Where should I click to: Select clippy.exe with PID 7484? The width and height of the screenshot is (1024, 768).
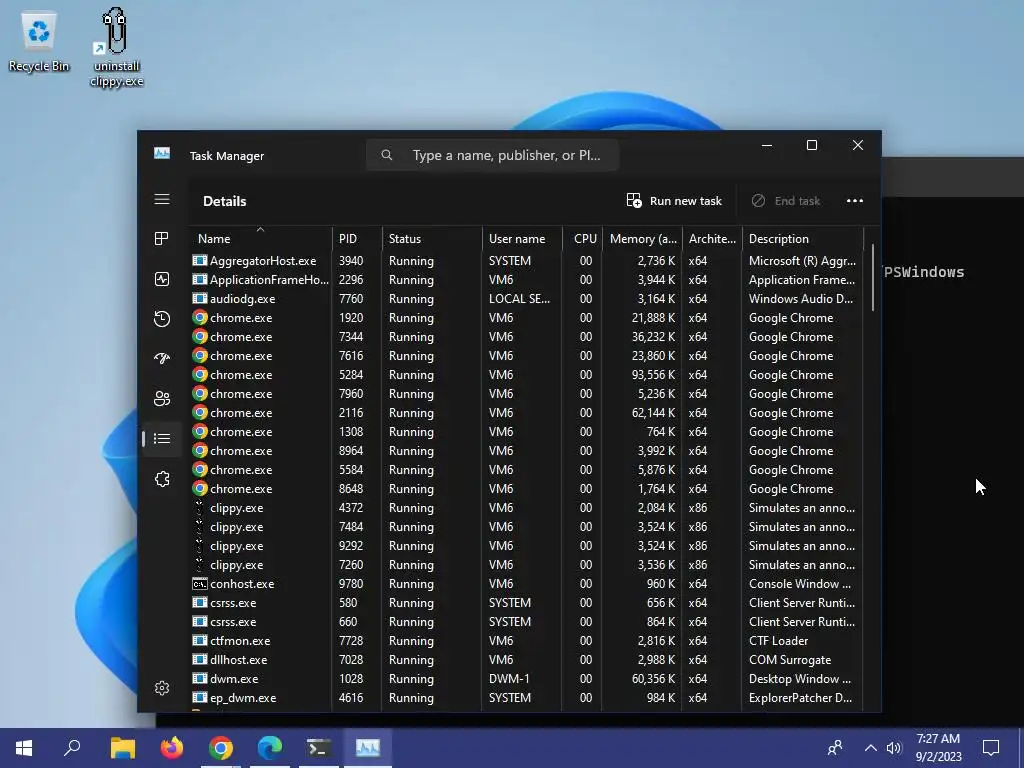[x=526, y=526]
